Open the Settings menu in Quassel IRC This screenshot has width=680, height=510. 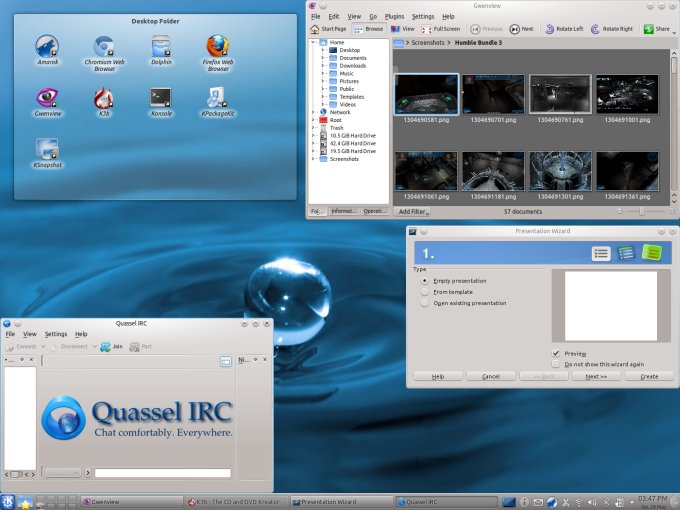tap(56, 334)
